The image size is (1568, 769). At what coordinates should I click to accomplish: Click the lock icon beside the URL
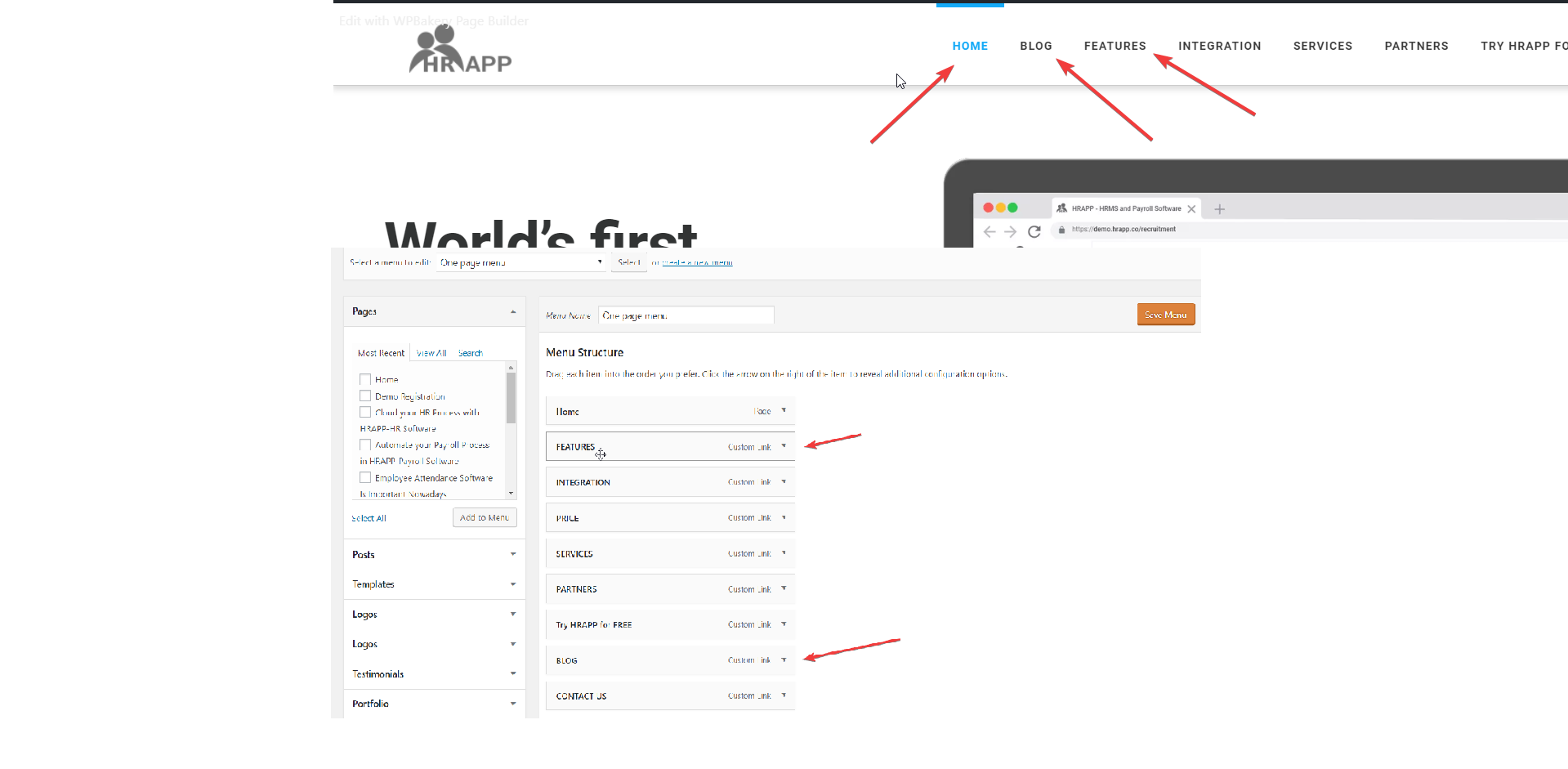(x=1061, y=230)
